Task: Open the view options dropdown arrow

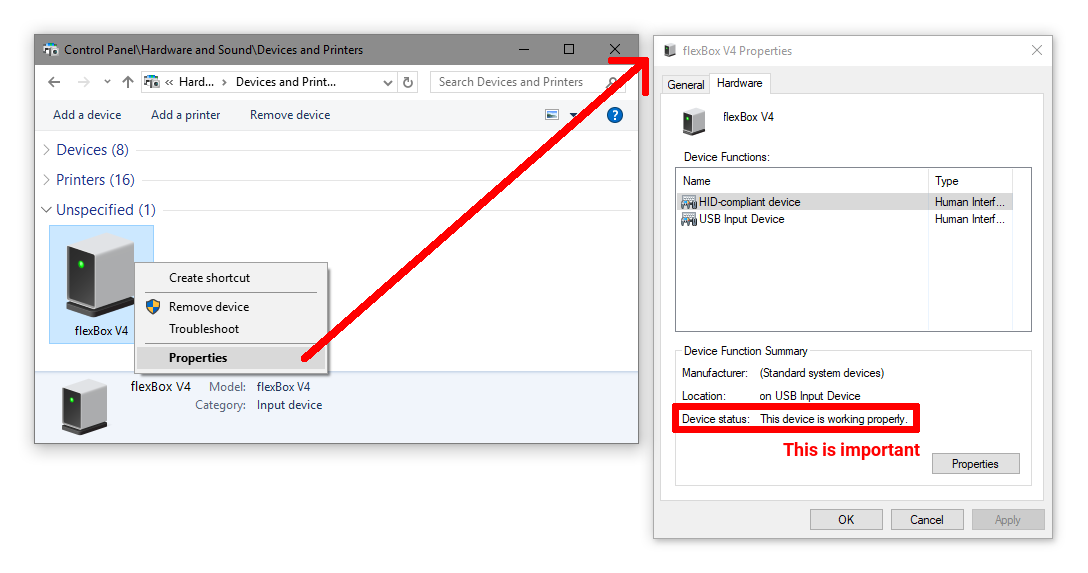Action: [x=573, y=115]
